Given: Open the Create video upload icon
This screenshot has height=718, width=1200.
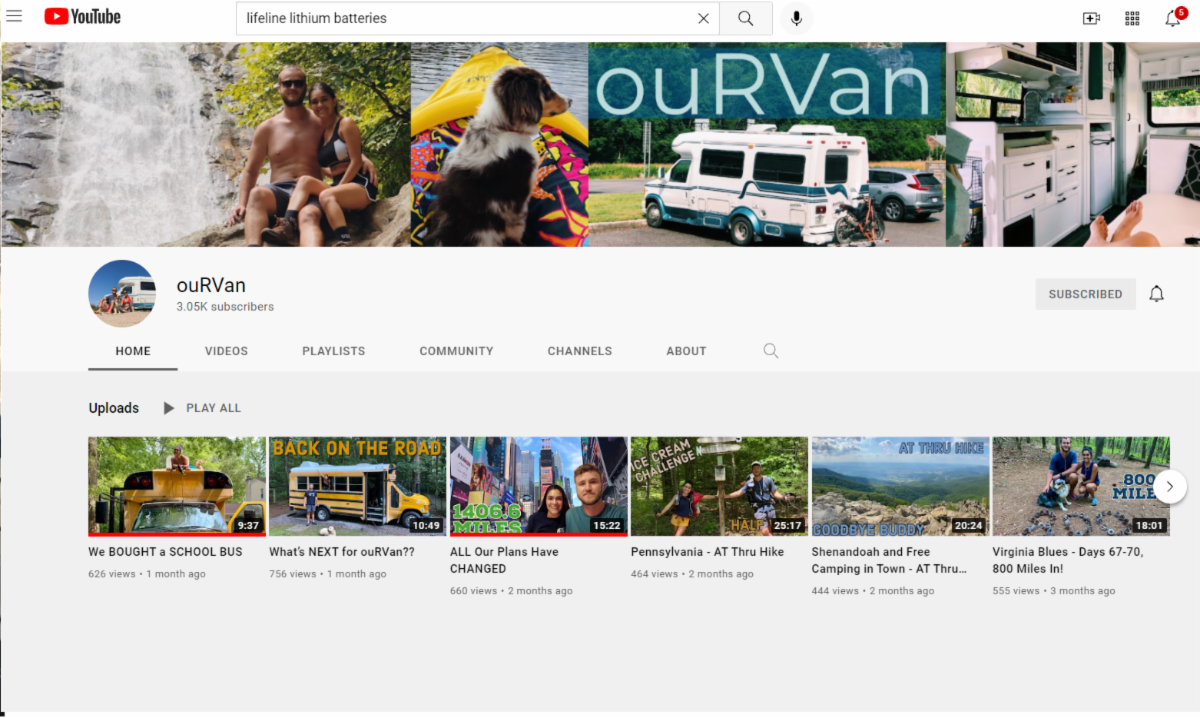Looking at the screenshot, I should 1092,18.
